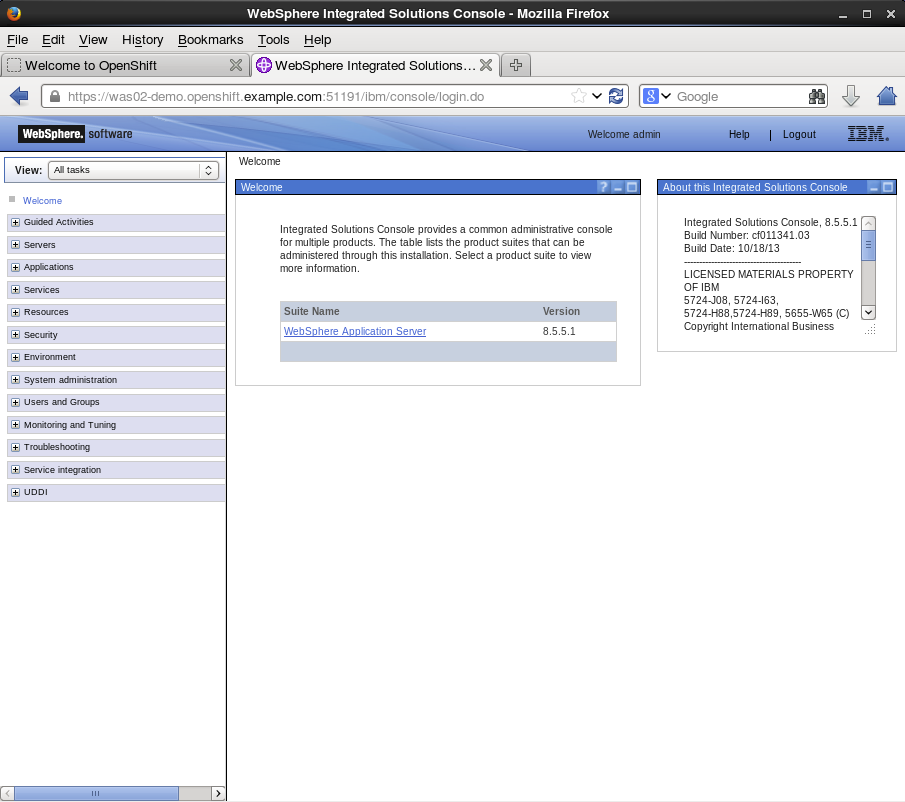The width and height of the screenshot is (905, 802).
Task: Expand the System administration tree node
Action: [x=16, y=380]
